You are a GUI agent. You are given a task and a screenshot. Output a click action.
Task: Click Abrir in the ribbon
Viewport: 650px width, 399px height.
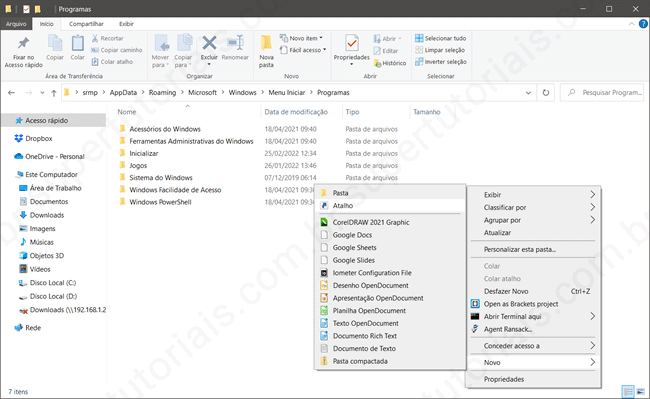click(387, 39)
